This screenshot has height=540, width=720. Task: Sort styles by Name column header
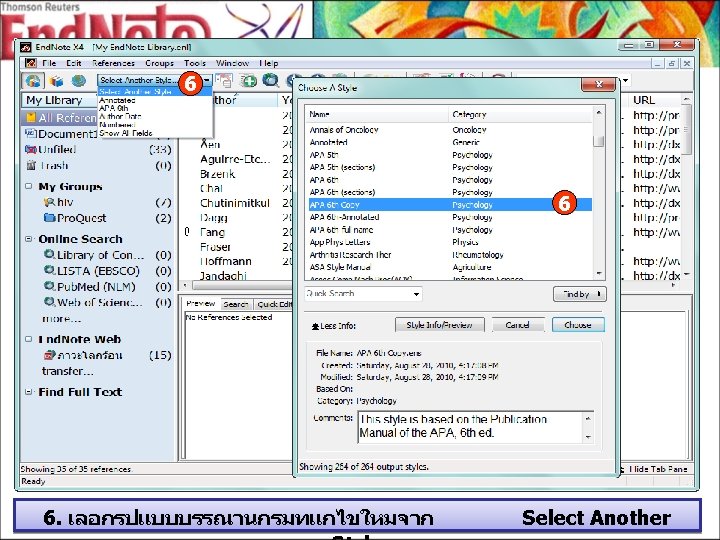point(377,114)
